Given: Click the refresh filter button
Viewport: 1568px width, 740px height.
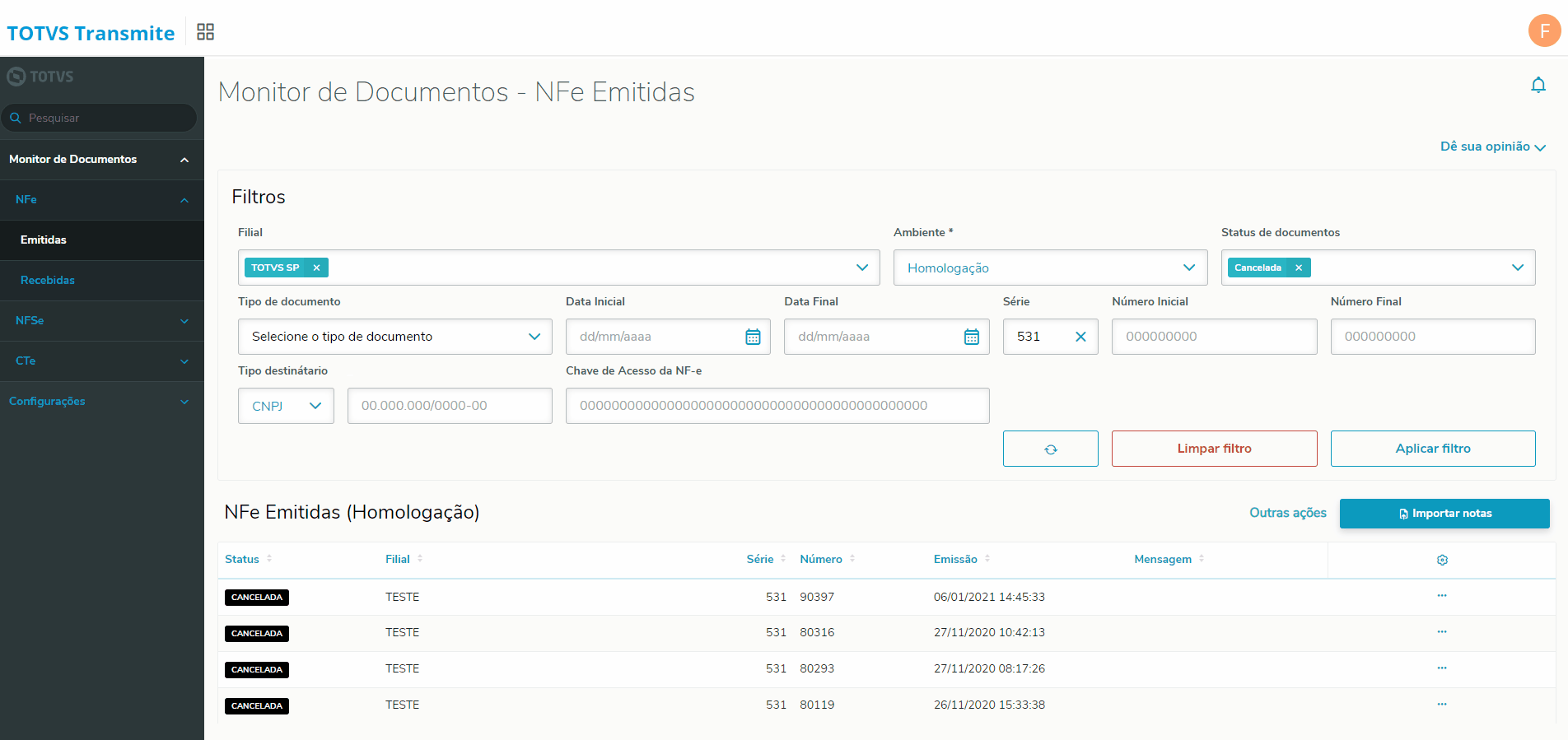Looking at the screenshot, I should pos(1050,449).
